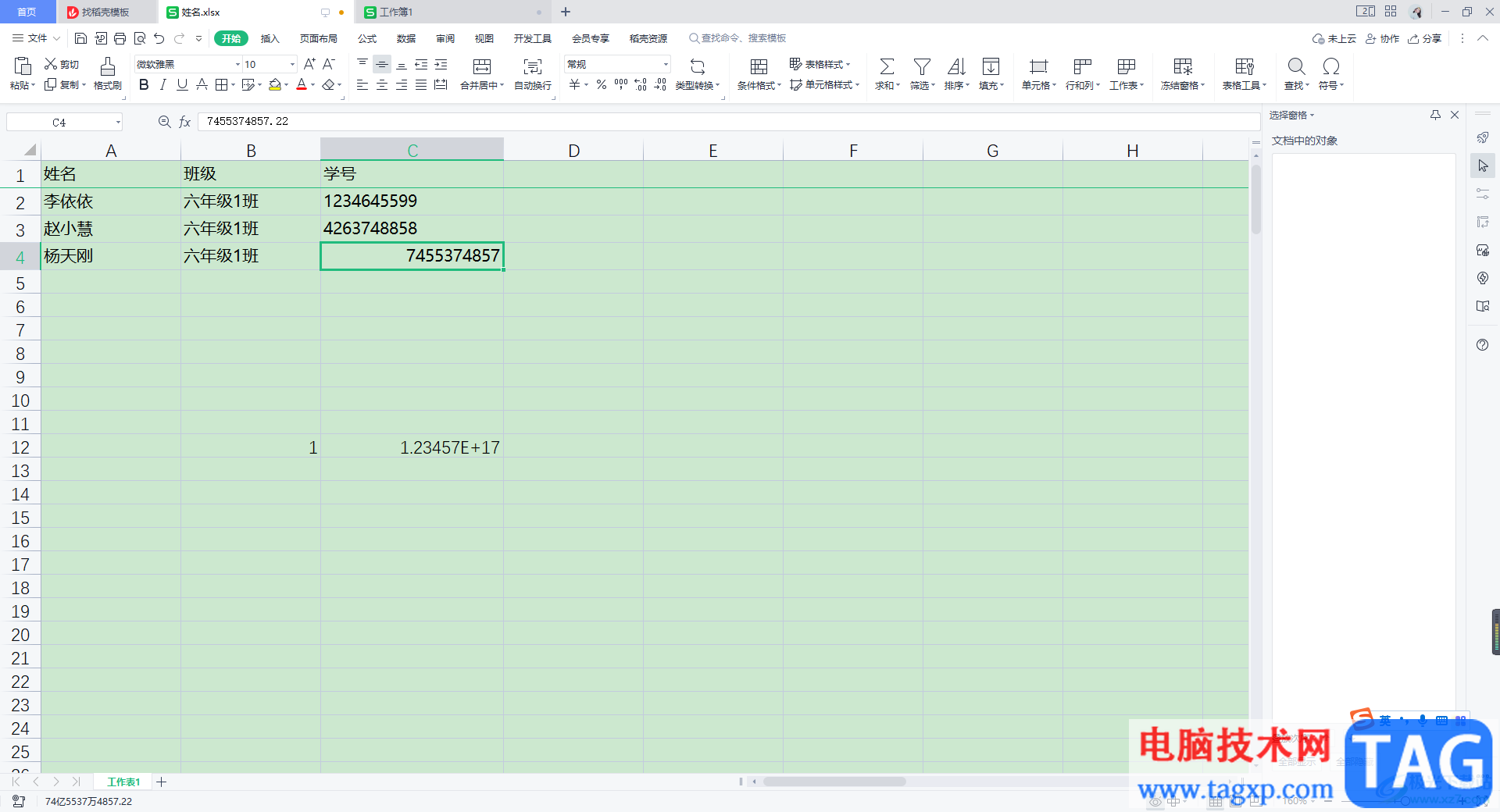Click in the formula bar input
This screenshot has width=1500, height=812.
(728, 122)
